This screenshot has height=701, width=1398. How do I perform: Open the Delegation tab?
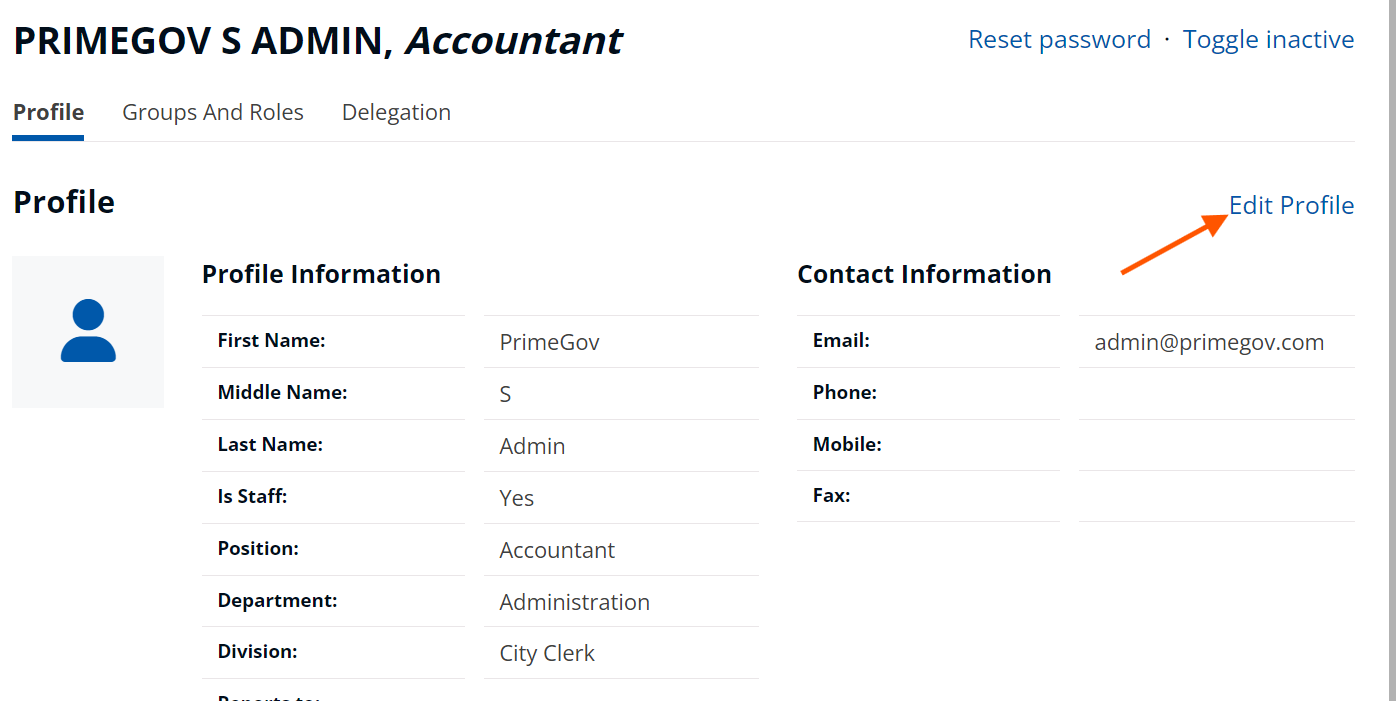click(396, 112)
